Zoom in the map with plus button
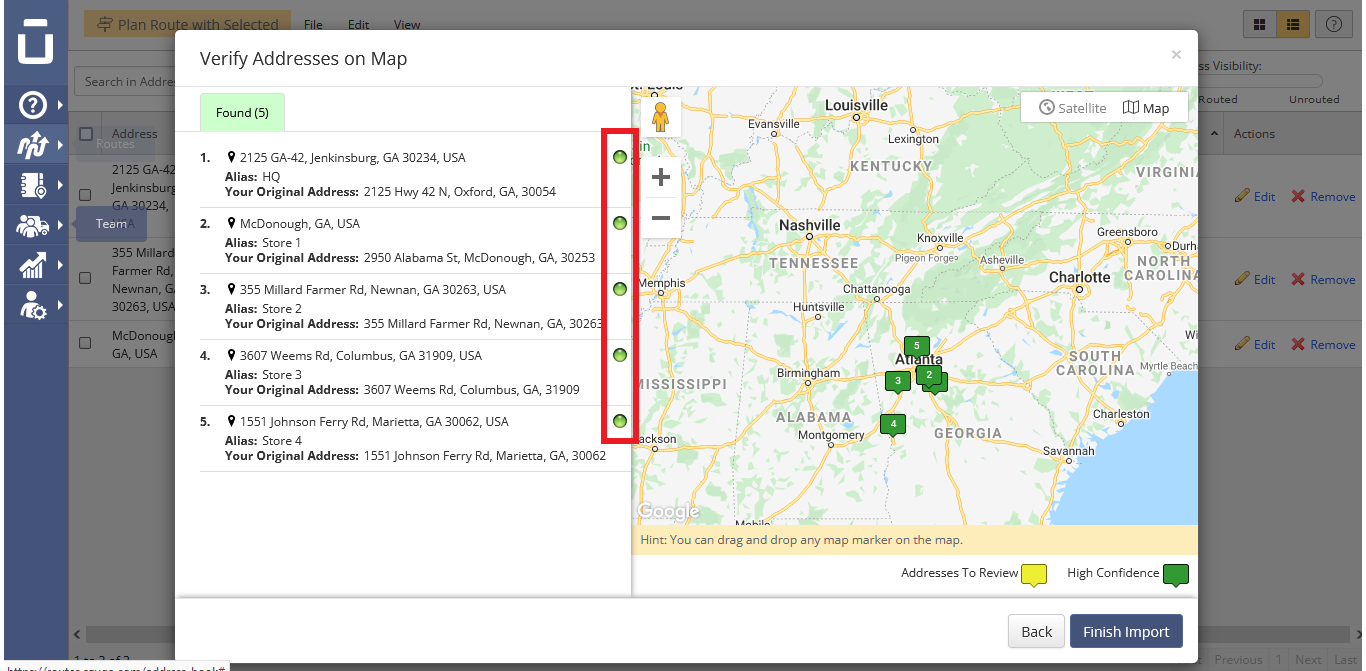 660,178
